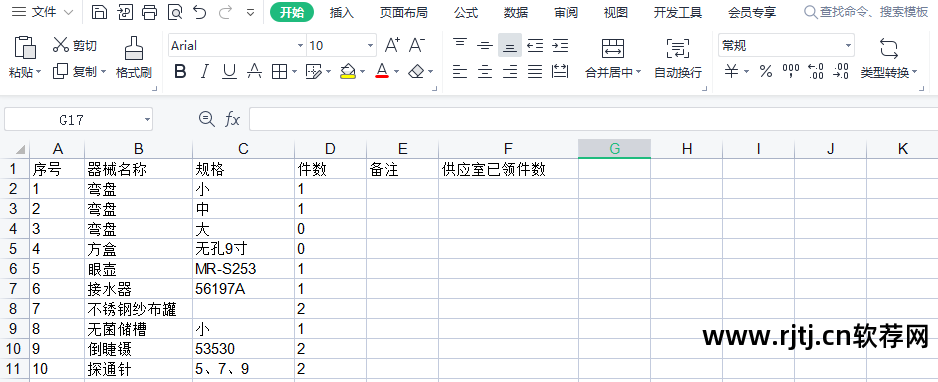
Task: Center text horizontally
Action: (x=485, y=72)
